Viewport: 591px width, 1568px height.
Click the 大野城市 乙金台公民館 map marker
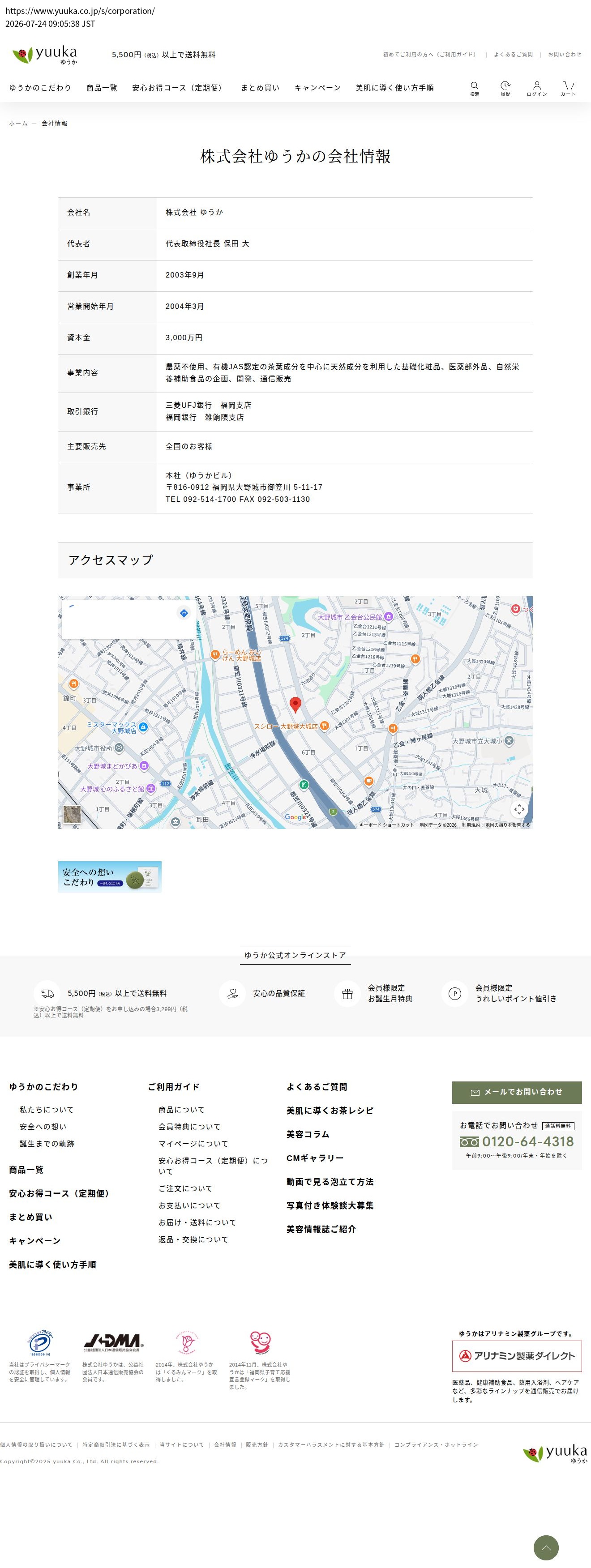[388, 617]
